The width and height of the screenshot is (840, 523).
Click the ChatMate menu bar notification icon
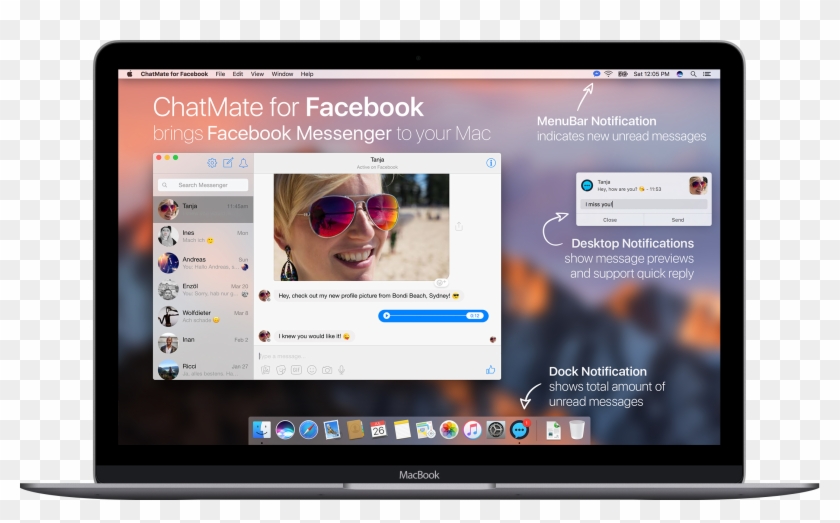pos(596,74)
